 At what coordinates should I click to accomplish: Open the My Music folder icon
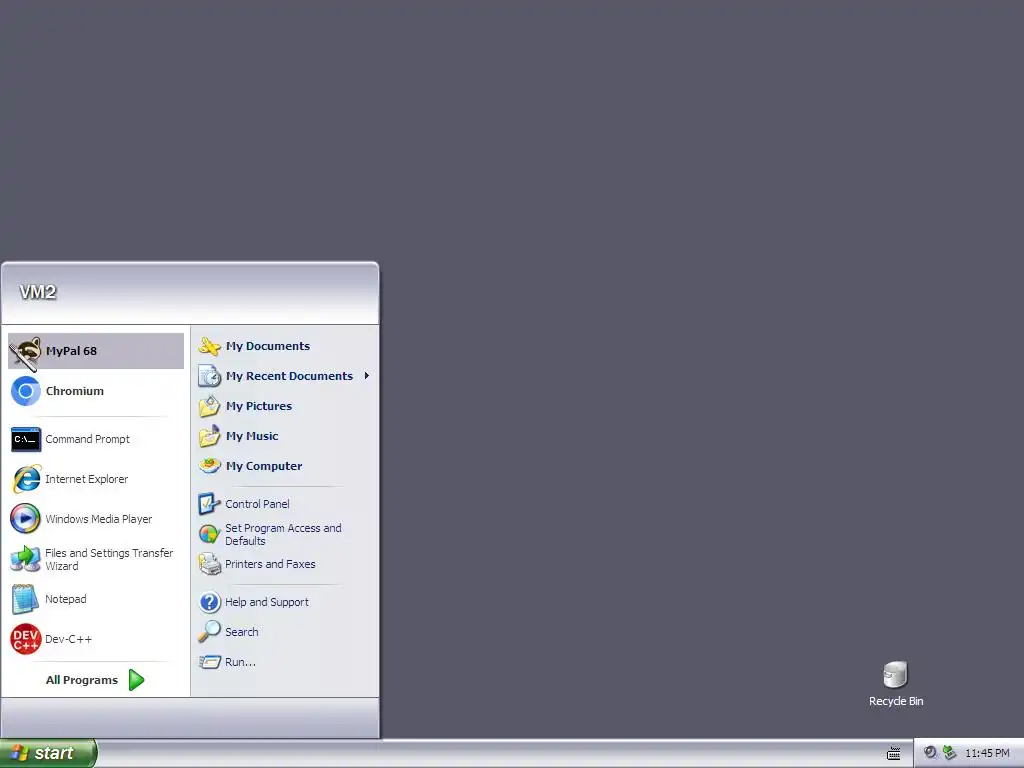tap(210, 436)
